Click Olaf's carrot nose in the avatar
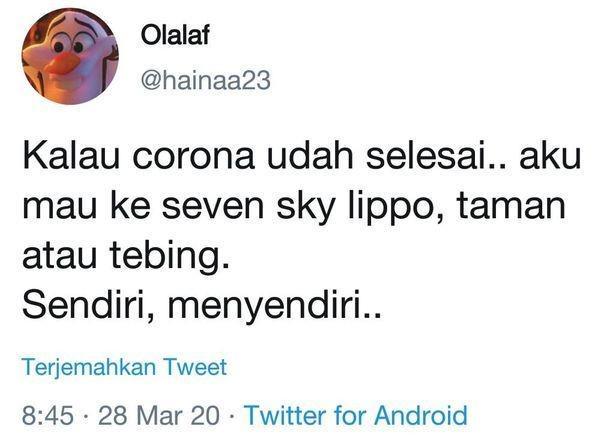The image size is (600, 444). (63, 64)
